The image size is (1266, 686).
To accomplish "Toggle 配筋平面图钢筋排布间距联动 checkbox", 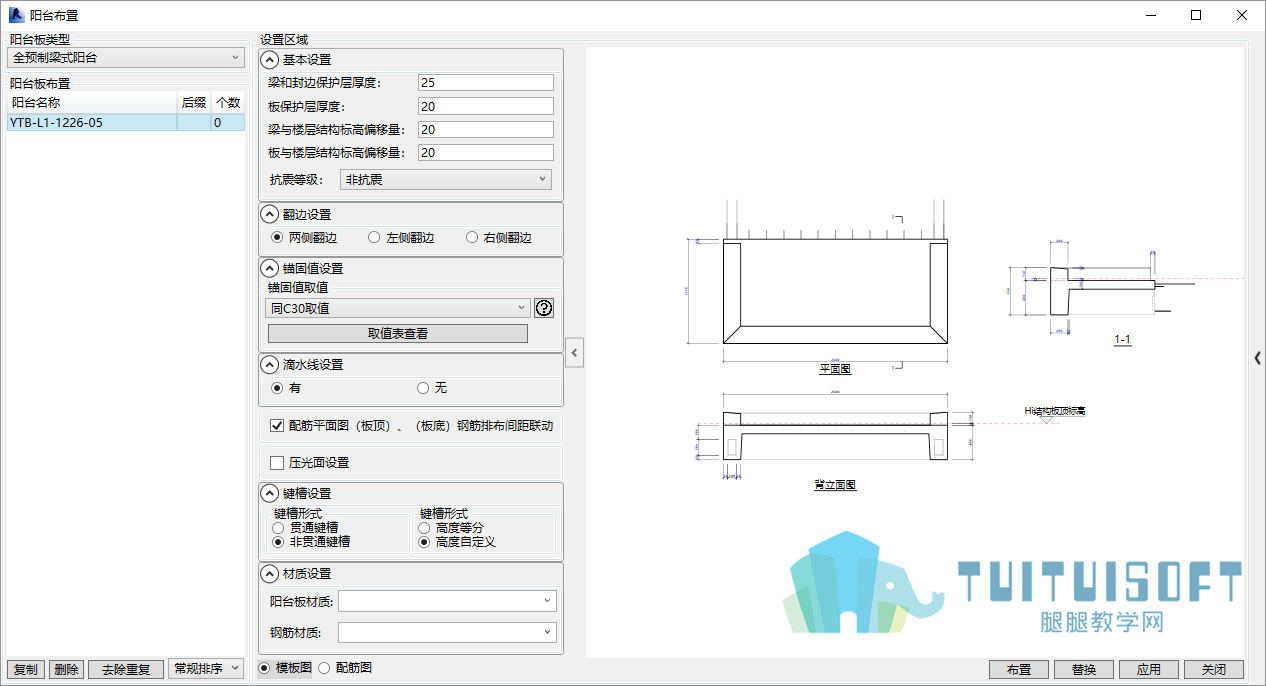I will [x=278, y=426].
